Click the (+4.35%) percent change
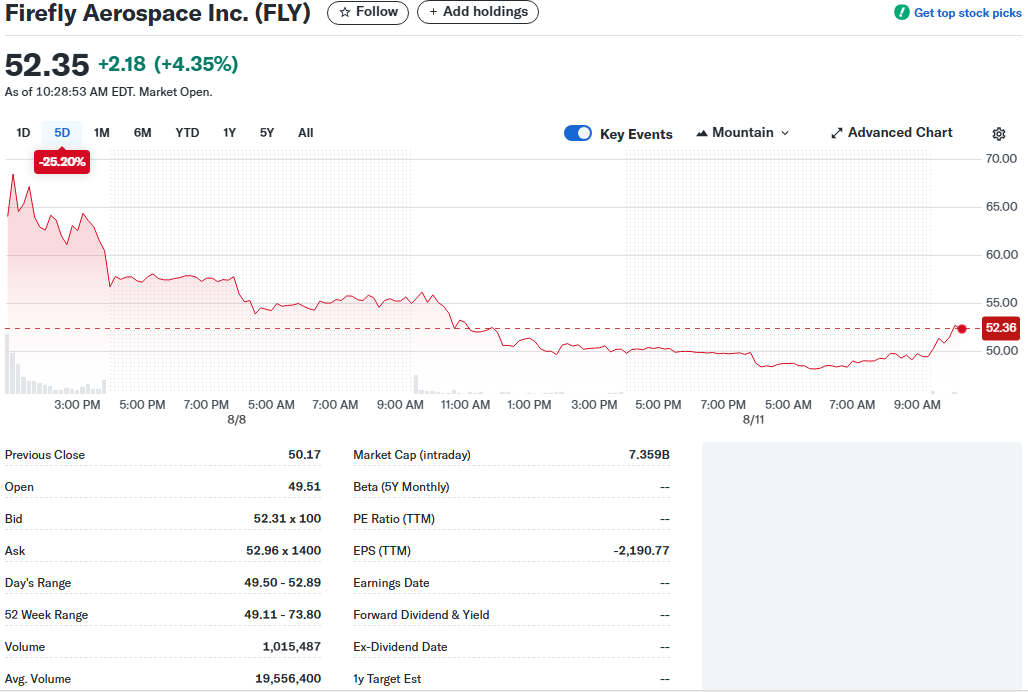 [196, 64]
